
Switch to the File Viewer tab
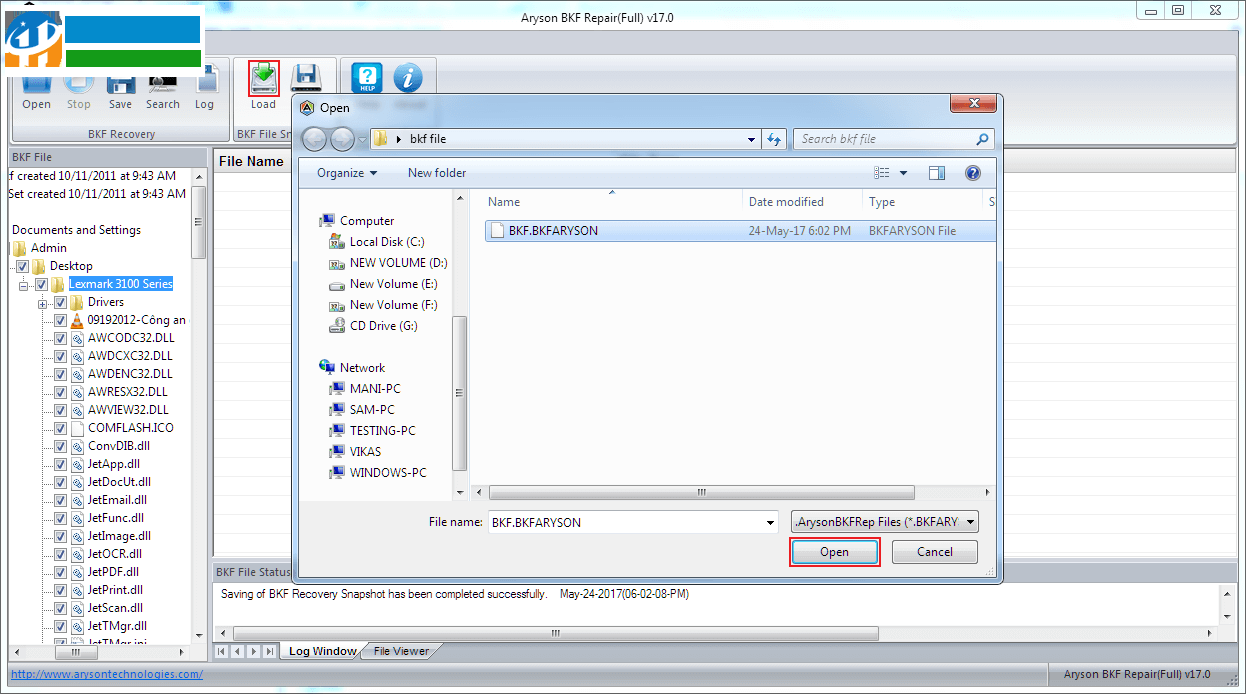[x=399, y=650]
